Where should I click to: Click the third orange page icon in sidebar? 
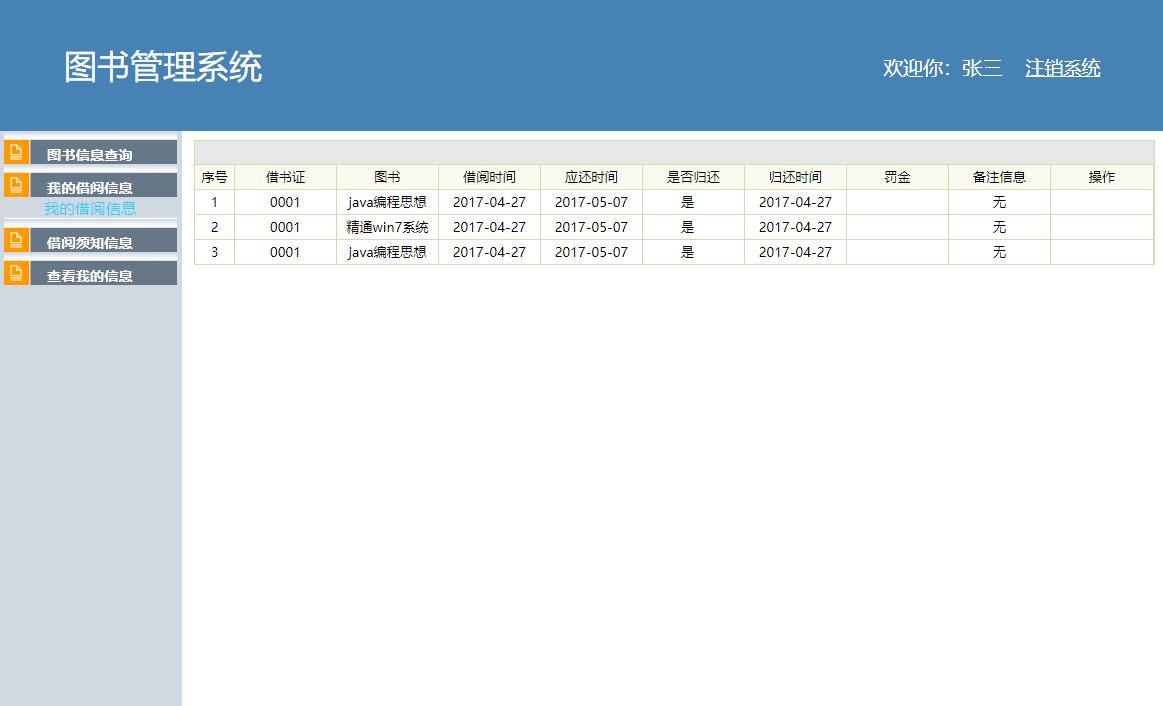15,240
